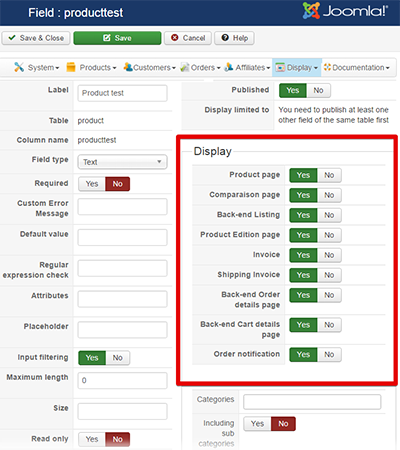Viewport: 400px width, 450px height.
Task: Click the Placeholder input field
Action: tap(122, 330)
